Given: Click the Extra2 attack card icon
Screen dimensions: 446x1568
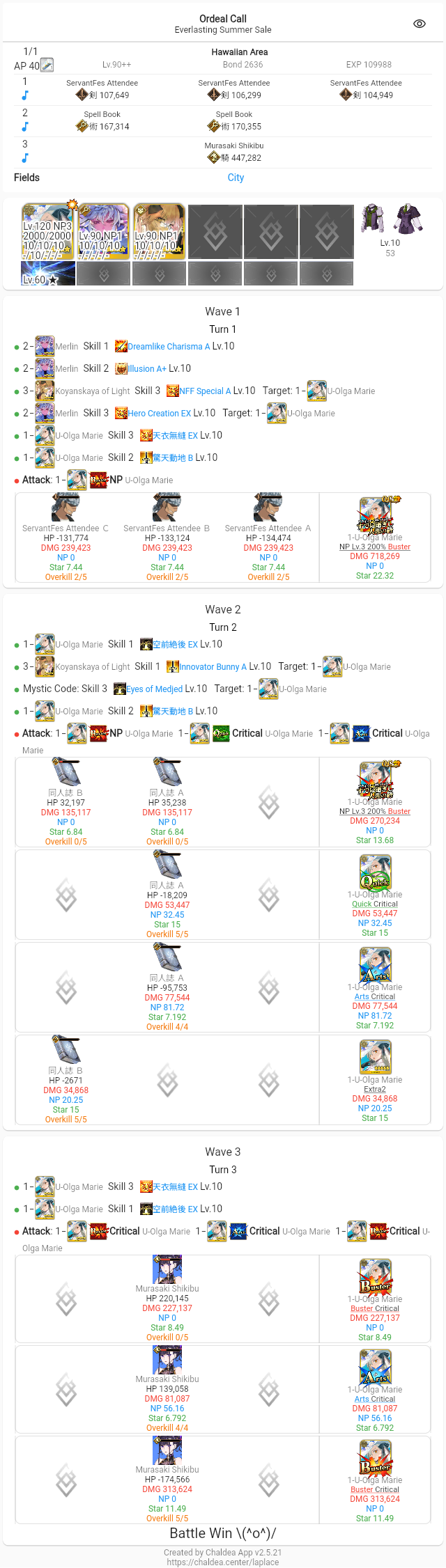Looking at the screenshot, I should pyautogui.click(x=375, y=1058).
